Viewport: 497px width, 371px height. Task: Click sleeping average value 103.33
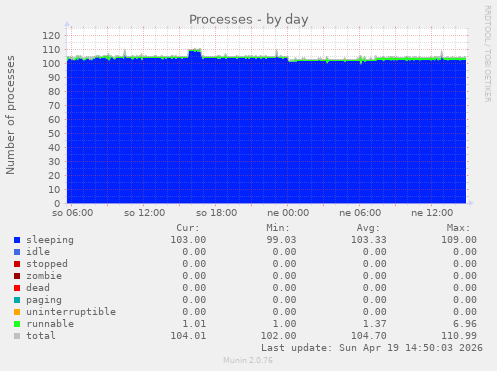(x=369, y=240)
